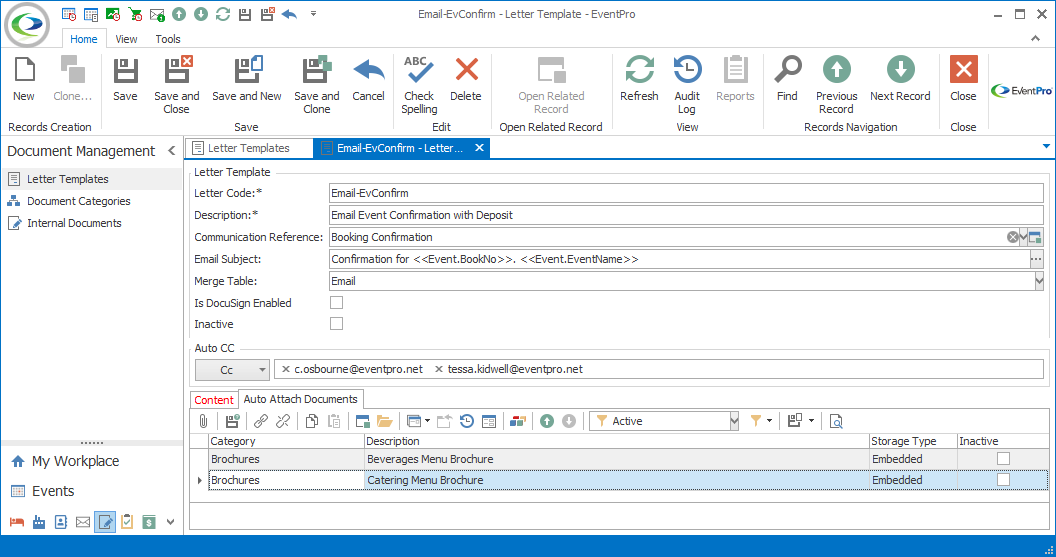Switch to the View ribbon tab

click(x=126, y=39)
